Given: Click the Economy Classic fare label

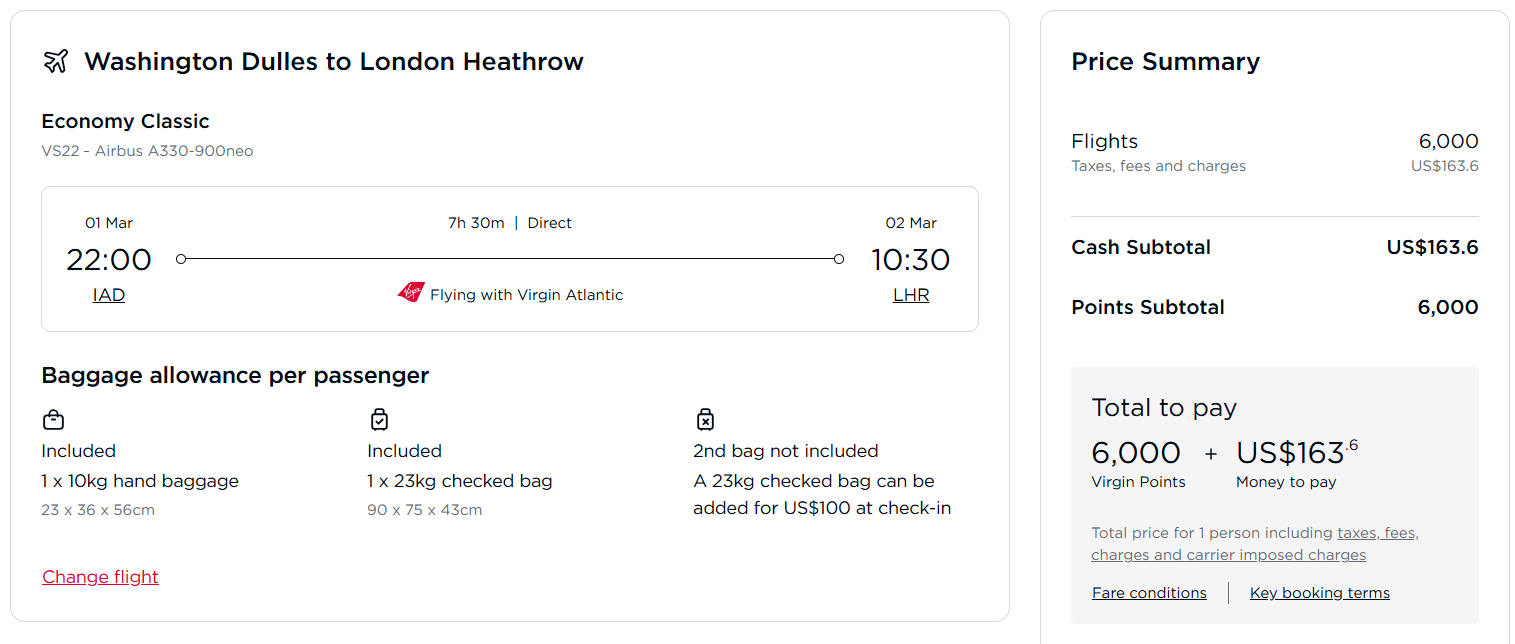Looking at the screenshot, I should coord(125,122).
